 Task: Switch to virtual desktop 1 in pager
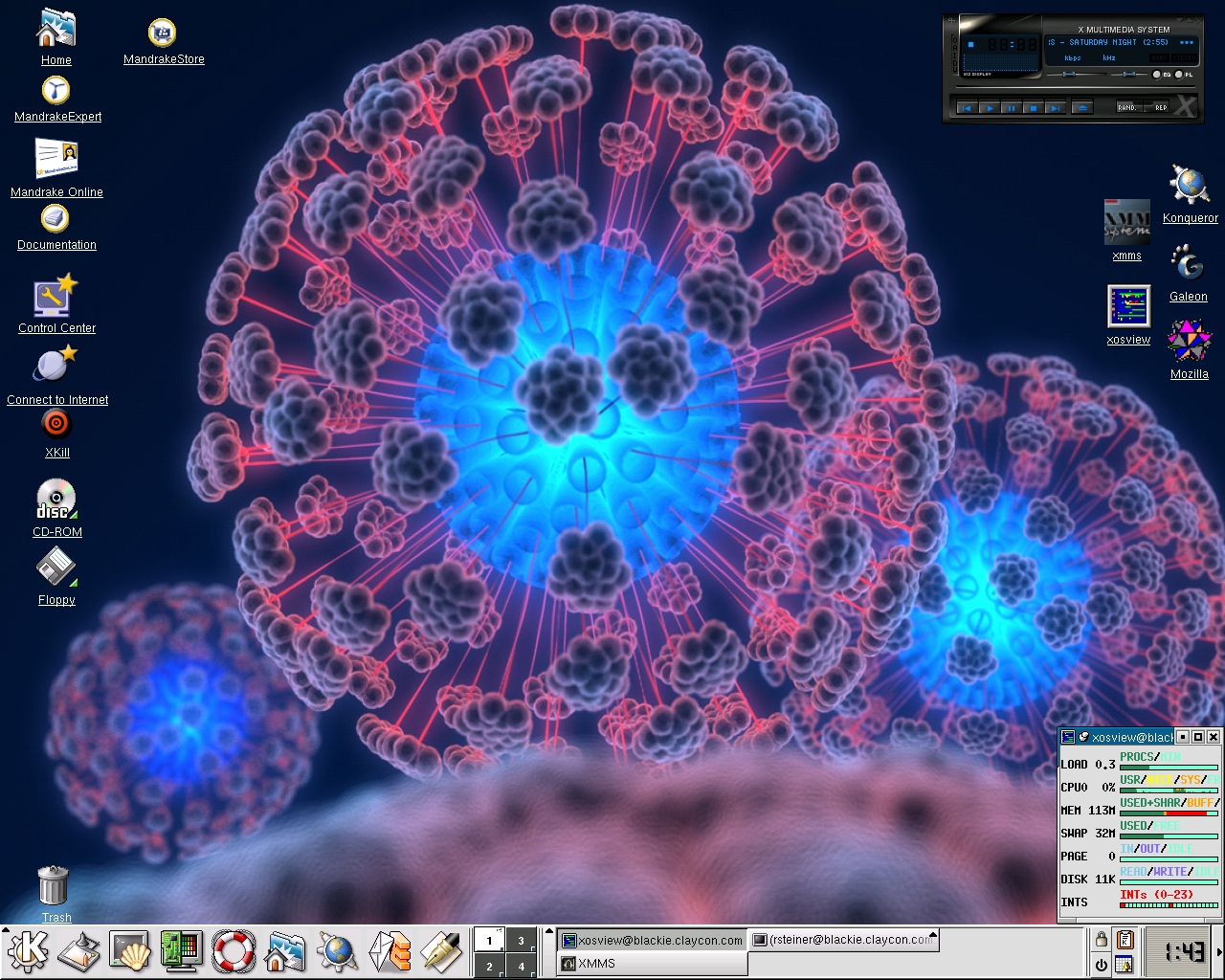[489, 940]
